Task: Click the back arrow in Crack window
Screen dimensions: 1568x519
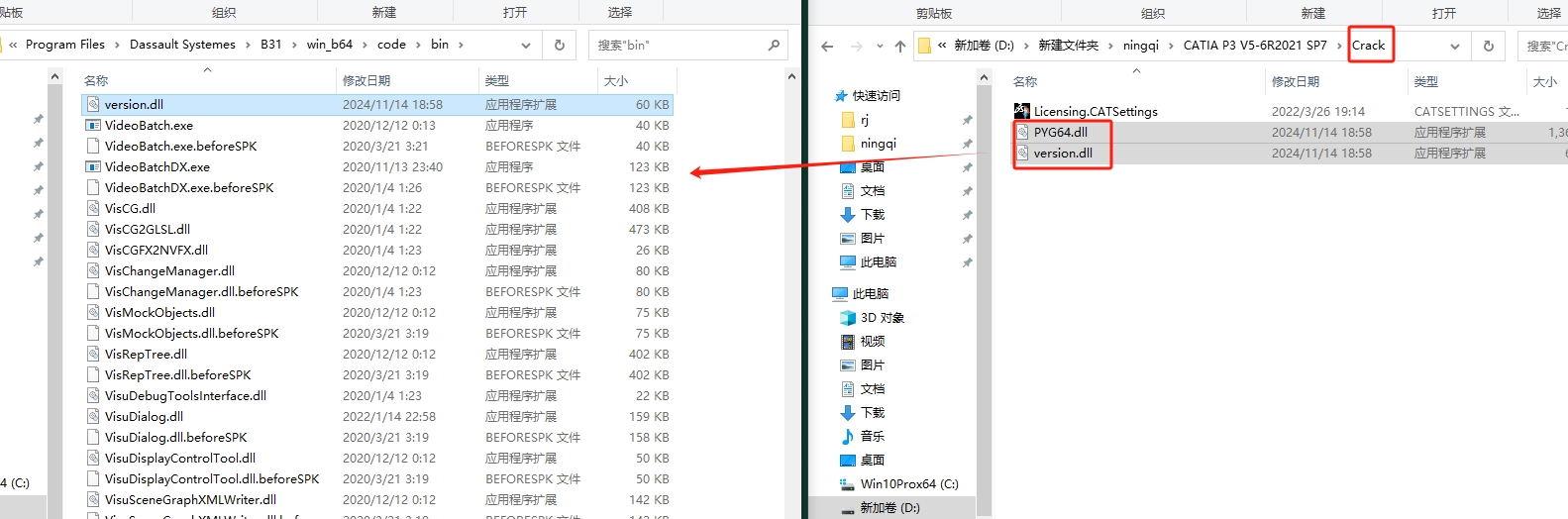Action: (x=827, y=46)
